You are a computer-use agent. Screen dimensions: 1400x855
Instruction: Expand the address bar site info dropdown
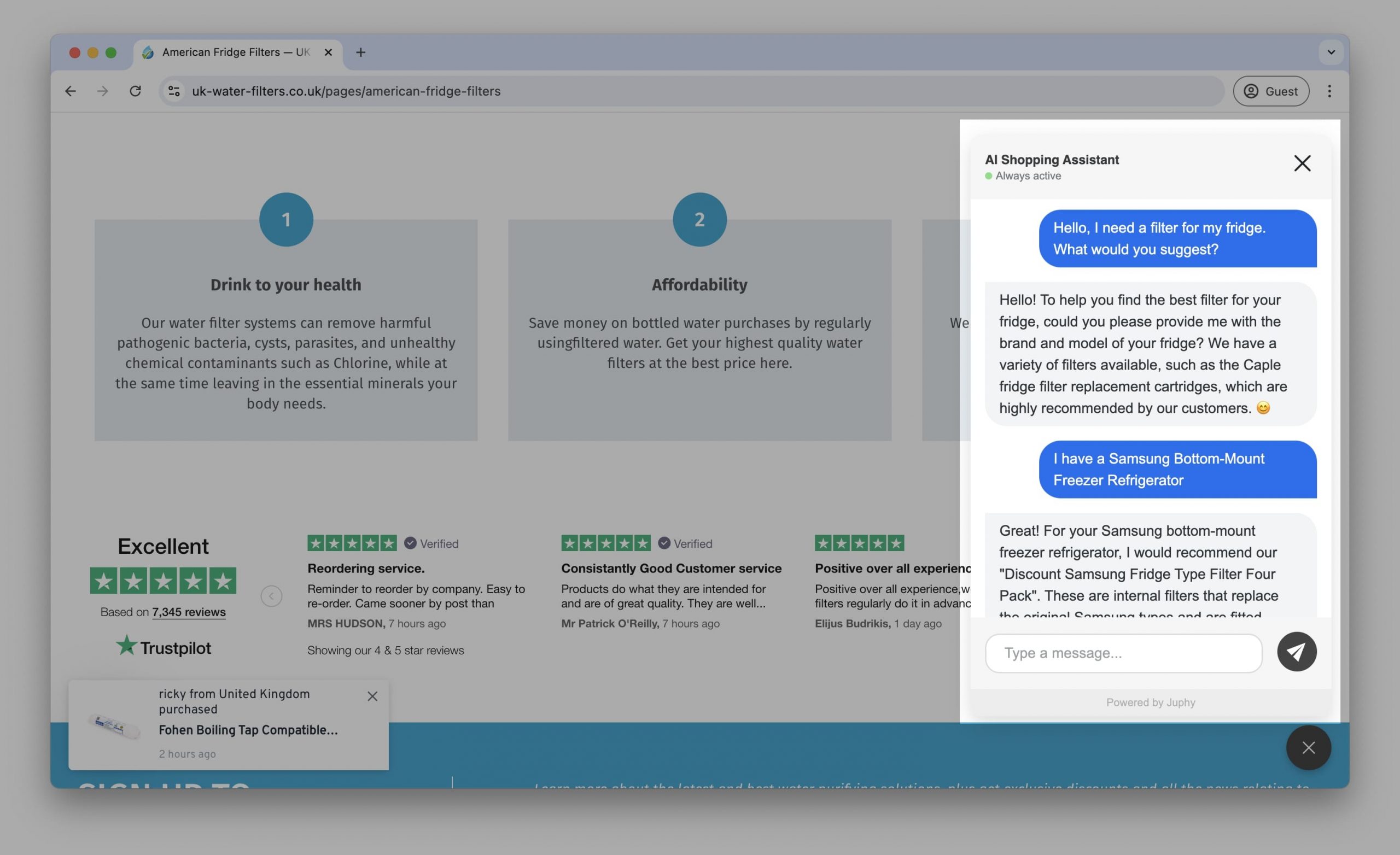pos(174,91)
